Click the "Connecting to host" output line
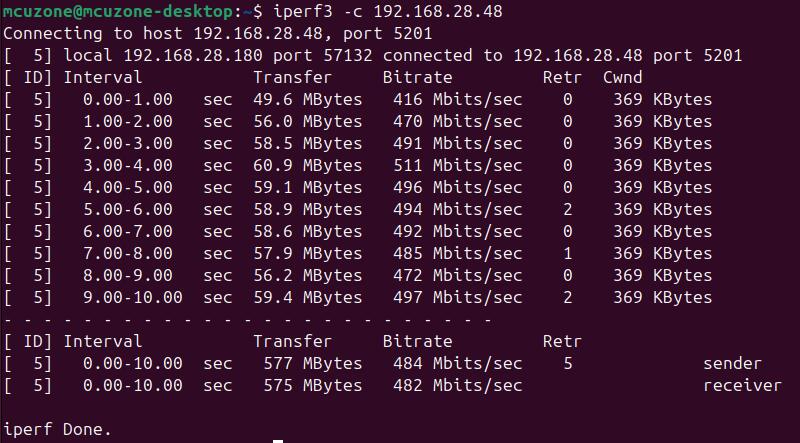 [217, 34]
